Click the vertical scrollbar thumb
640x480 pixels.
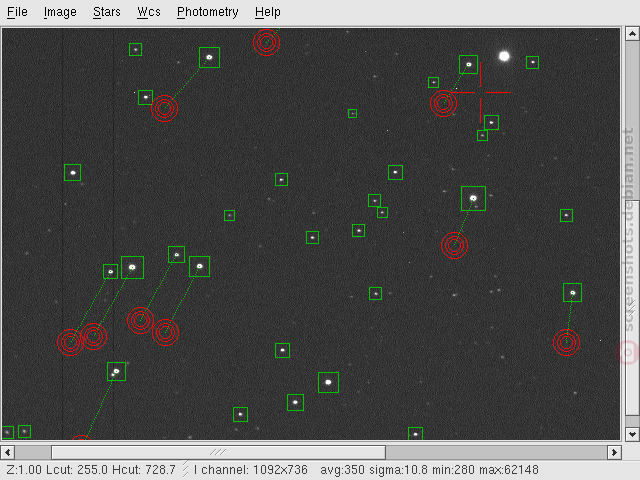click(x=632, y=307)
